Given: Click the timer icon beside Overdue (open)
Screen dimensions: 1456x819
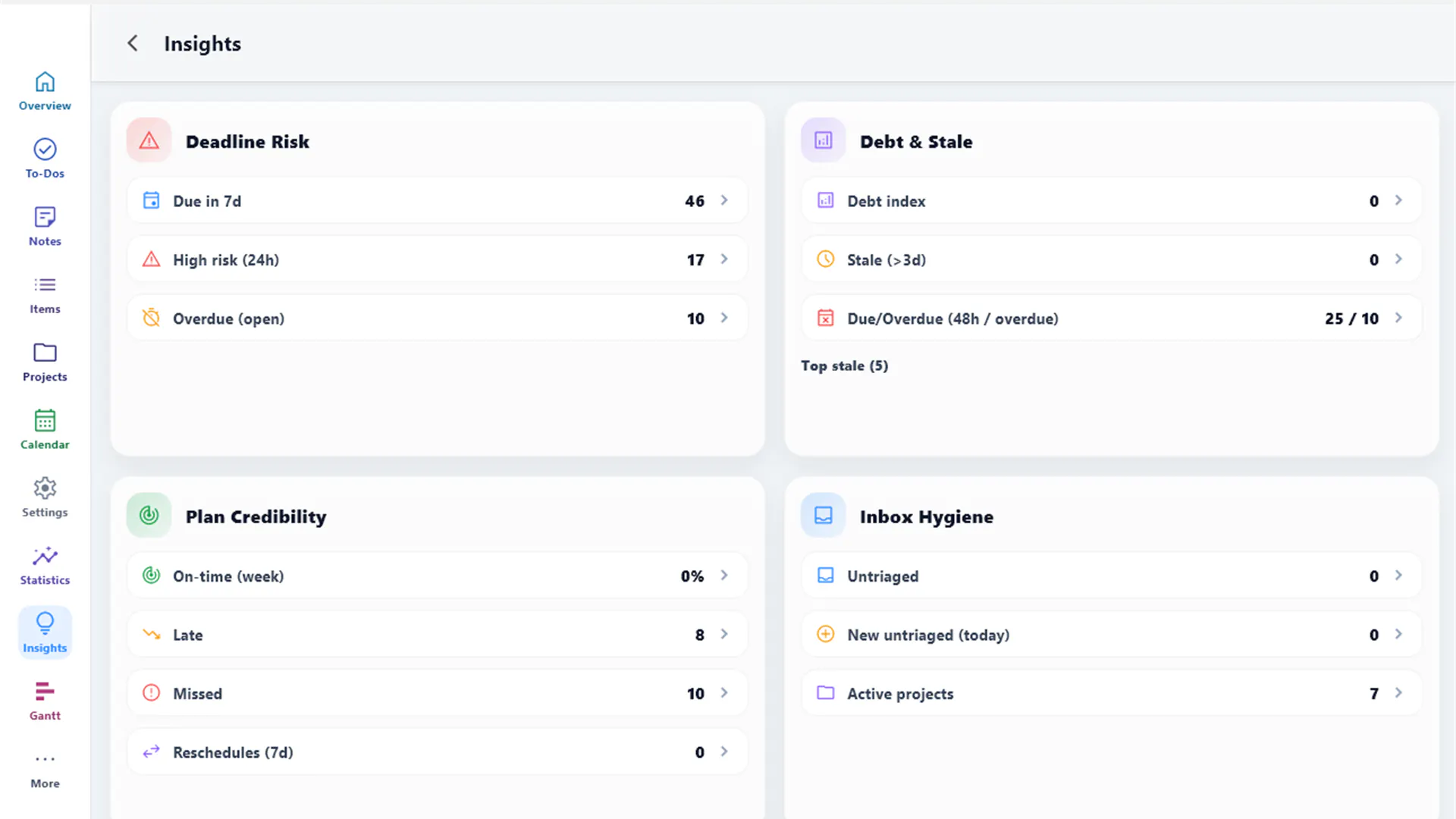Looking at the screenshot, I should (x=152, y=318).
